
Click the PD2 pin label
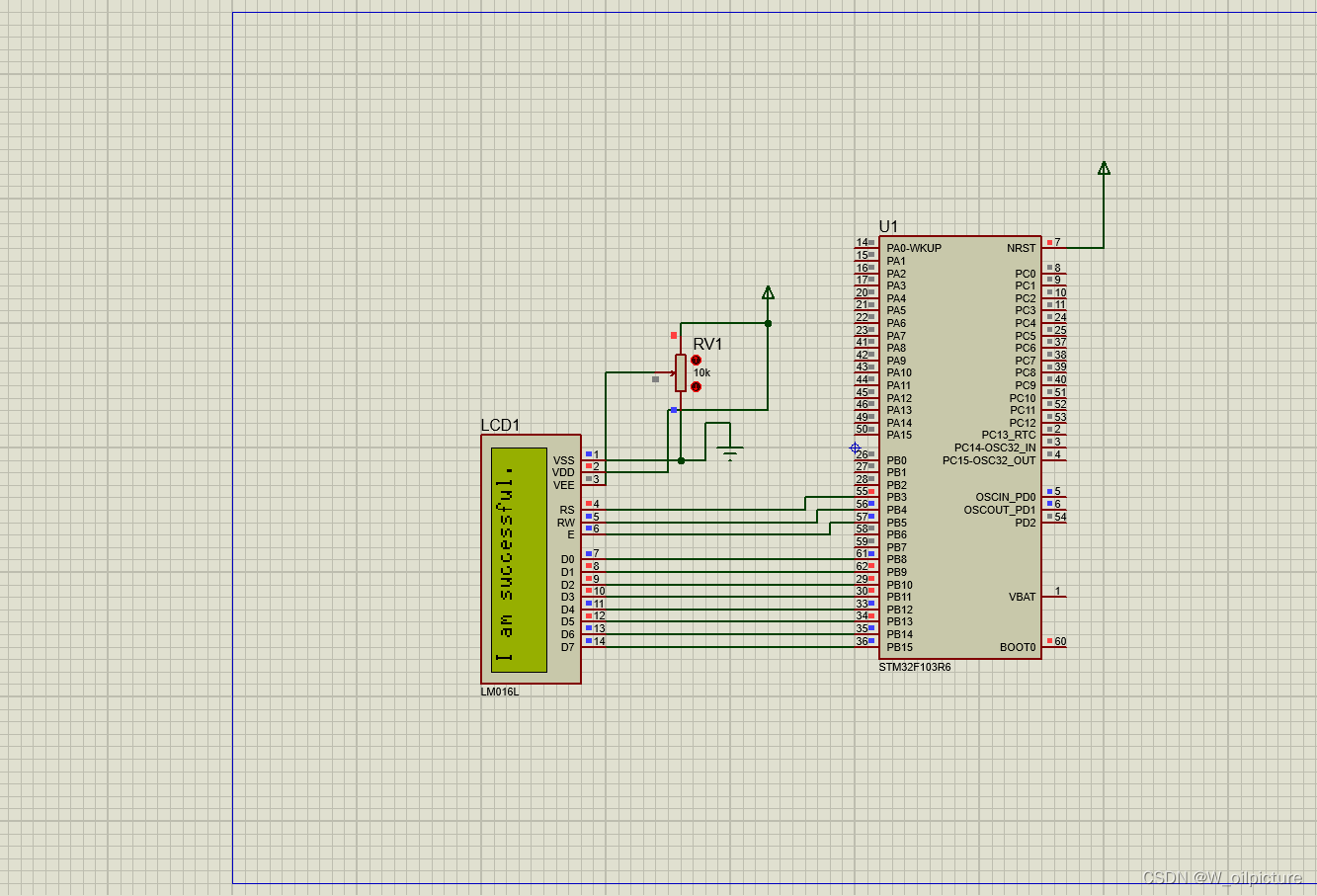[1026, 523]
